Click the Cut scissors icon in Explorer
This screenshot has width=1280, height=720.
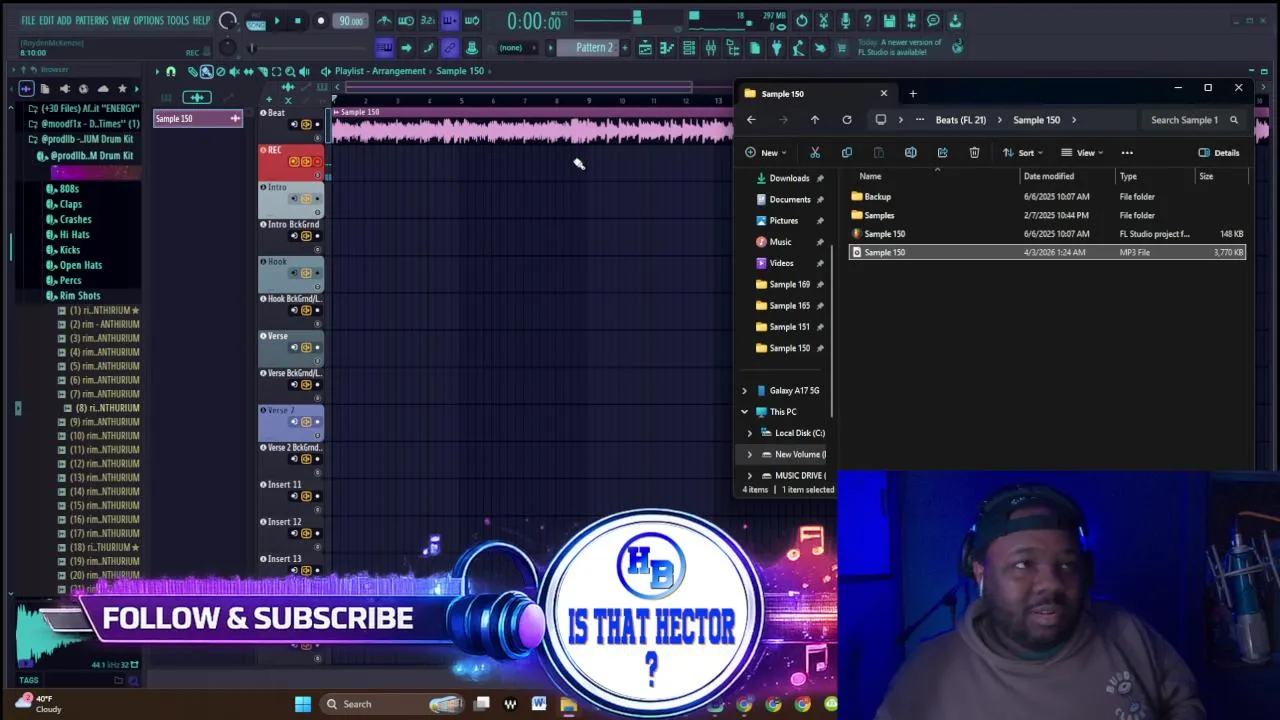click(x=815, y=153)
